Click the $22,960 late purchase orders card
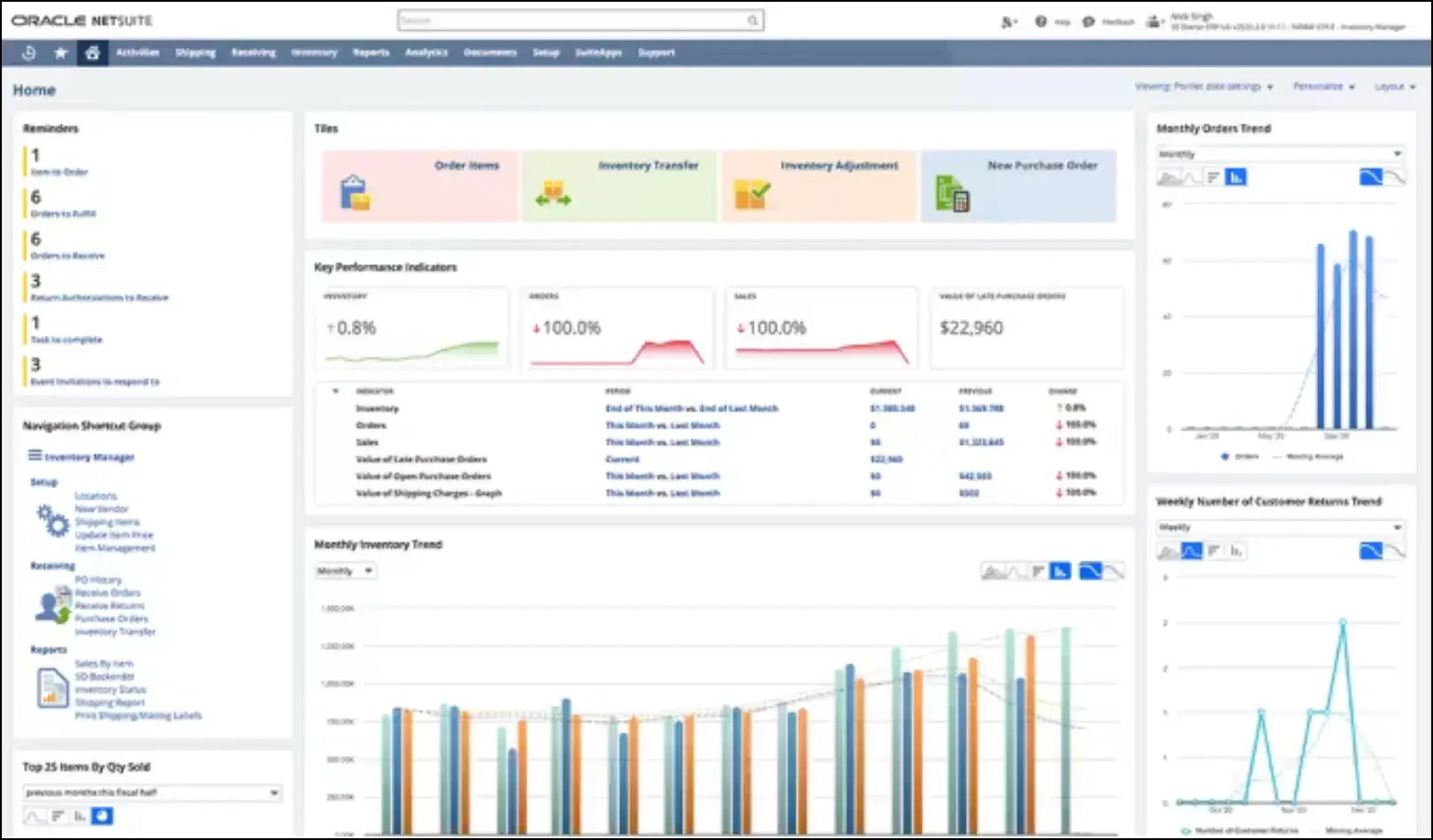 [x=1026, y=328]
